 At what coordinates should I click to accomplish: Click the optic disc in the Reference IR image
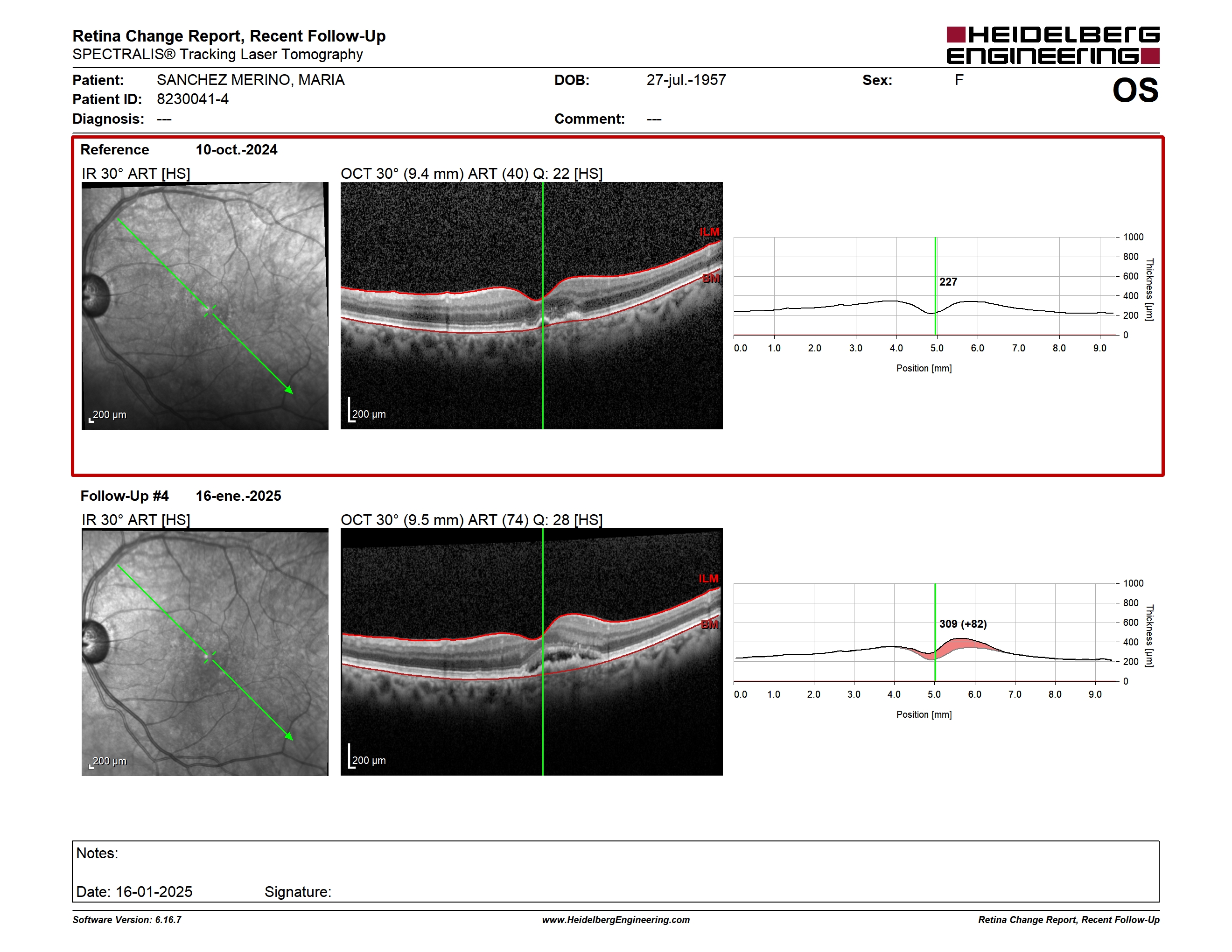click(x=95, y=295)
